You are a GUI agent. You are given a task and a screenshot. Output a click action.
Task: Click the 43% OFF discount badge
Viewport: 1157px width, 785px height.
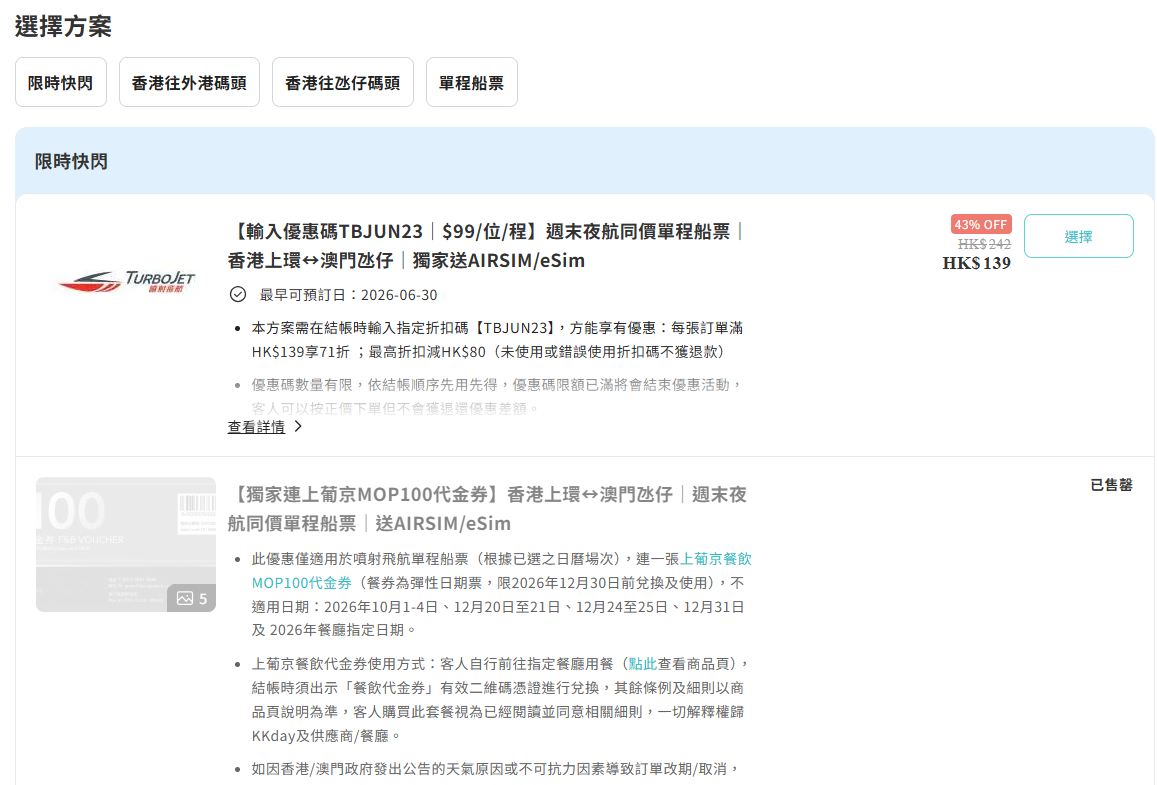981,224
